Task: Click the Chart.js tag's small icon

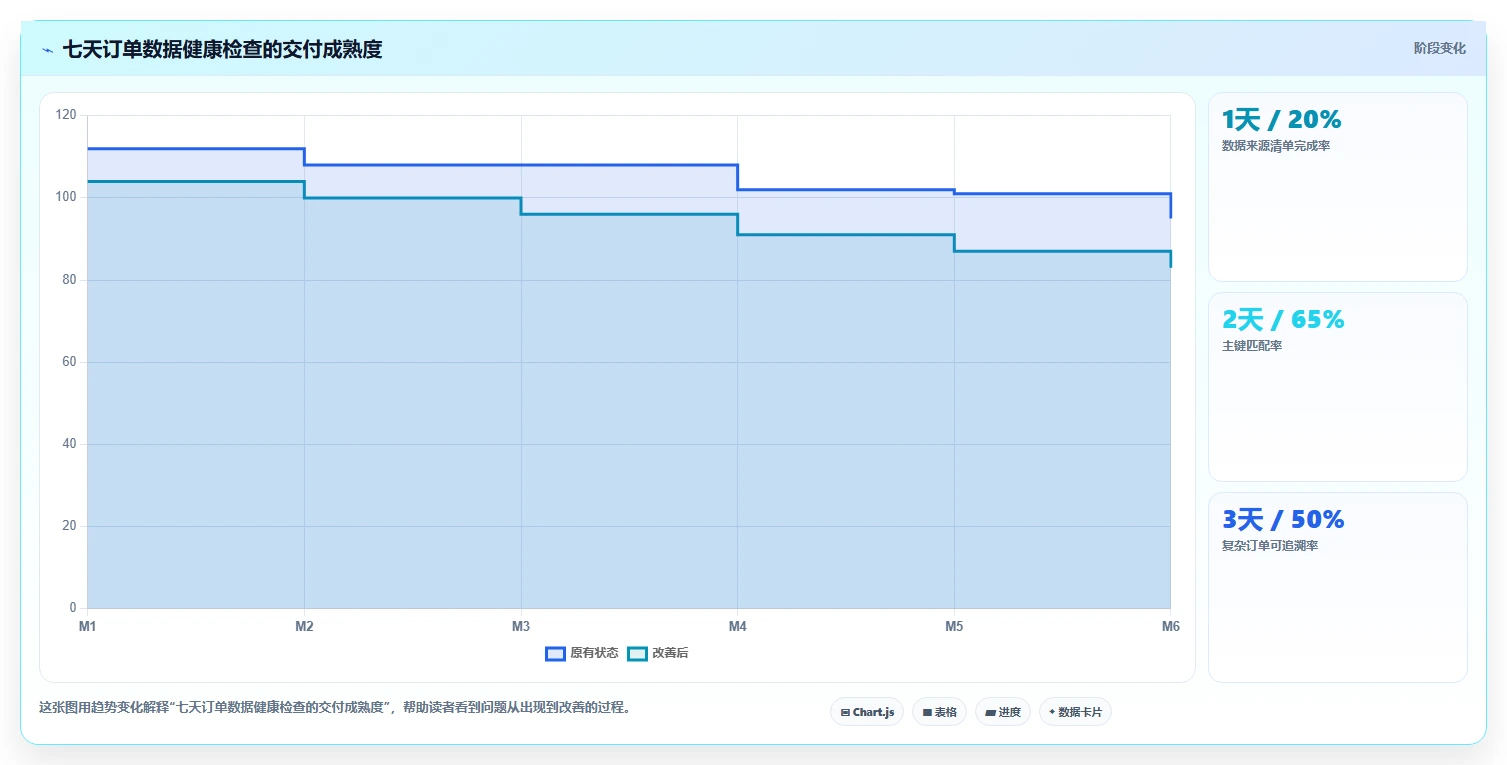Action: coord(845,713)
